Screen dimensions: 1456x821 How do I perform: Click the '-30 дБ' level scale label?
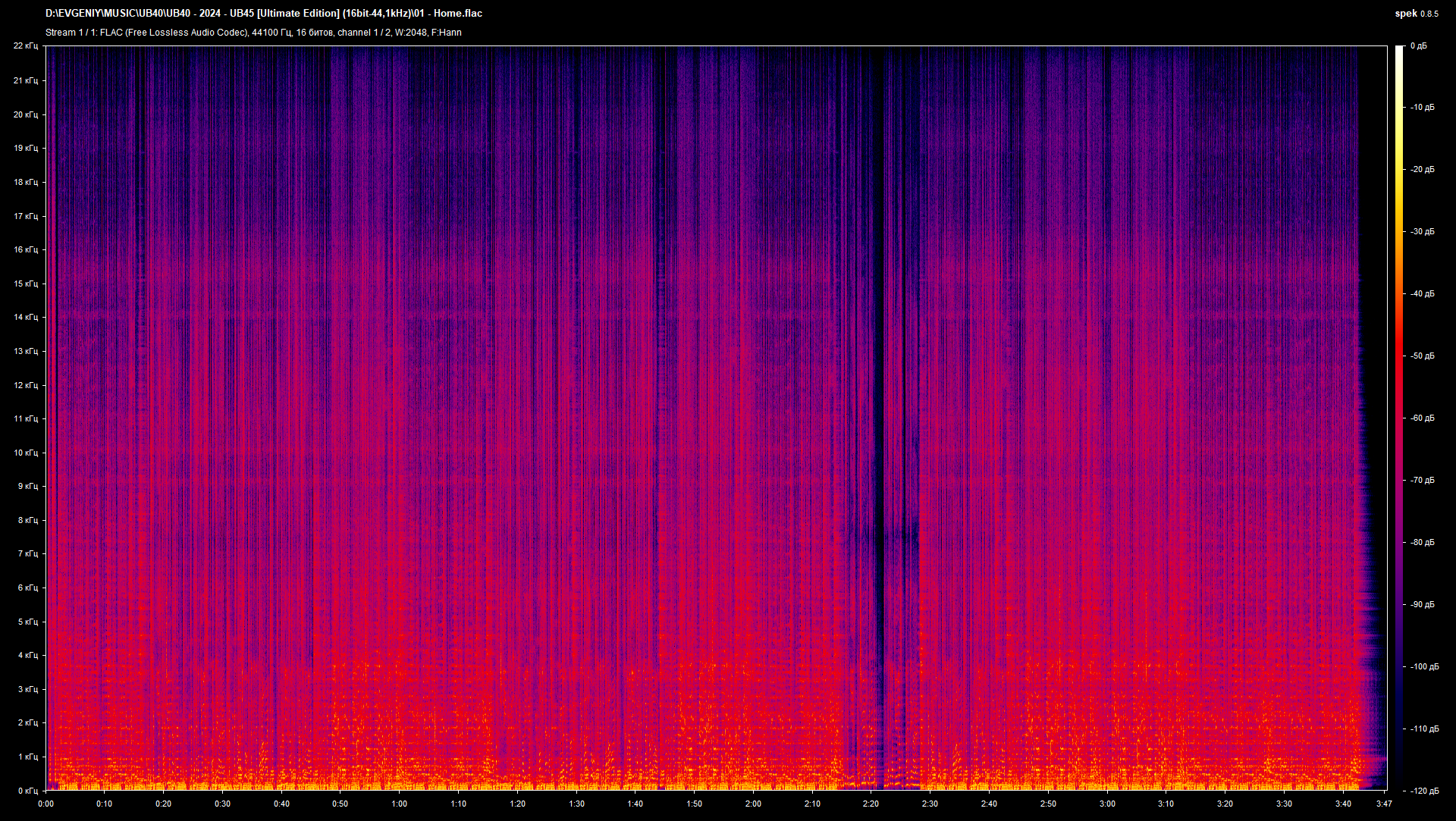click(x=1423, y=231)
